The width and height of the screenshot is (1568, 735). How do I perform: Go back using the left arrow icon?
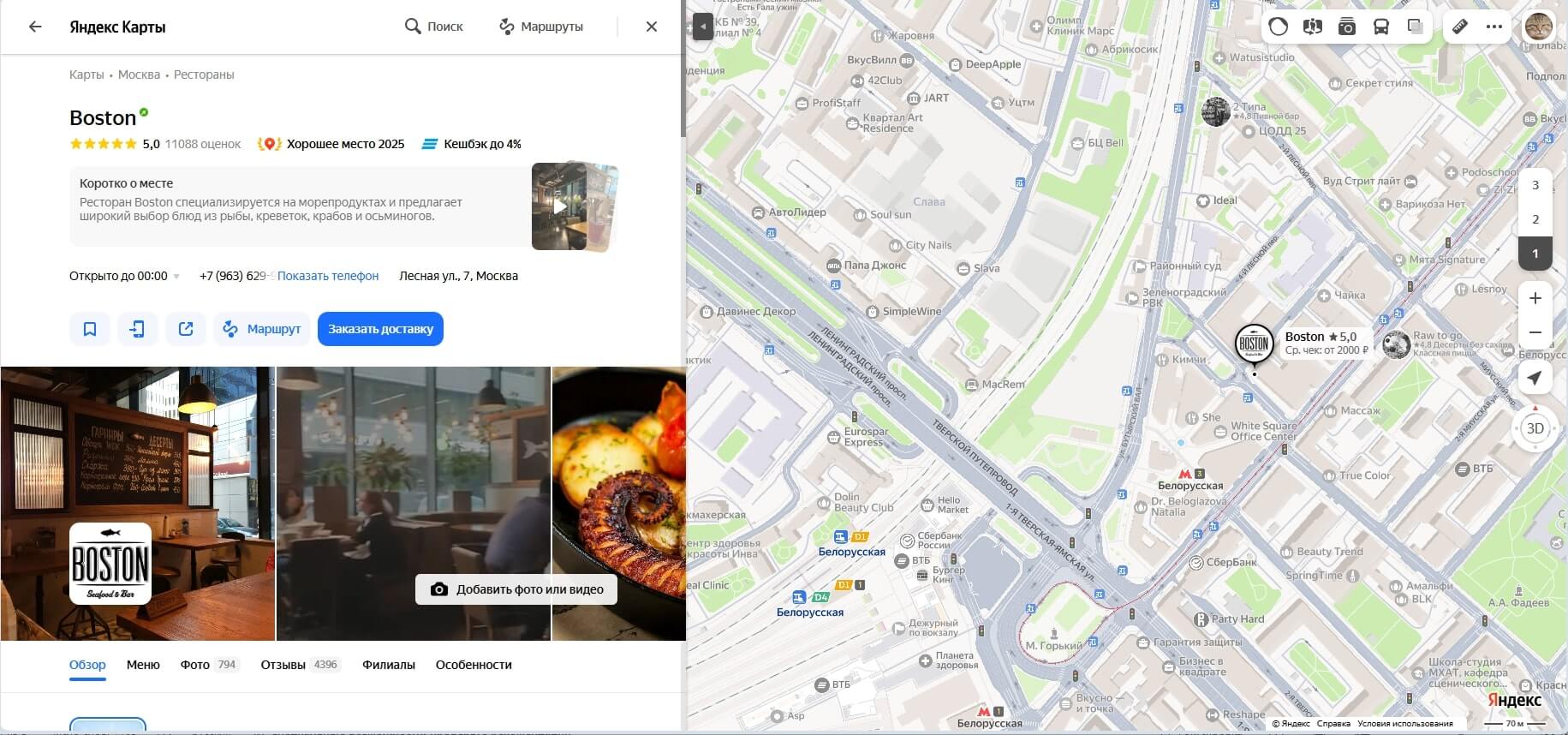[35, 27]
